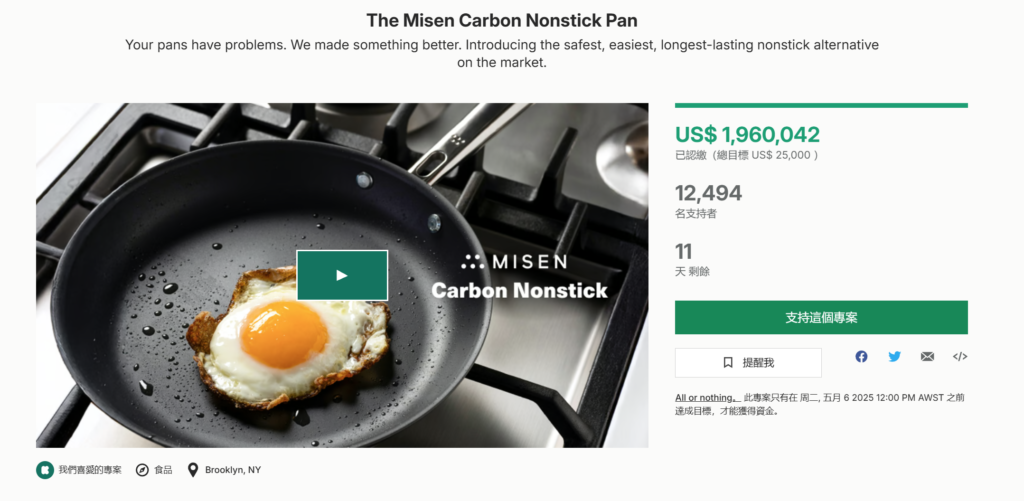The image size is (1024, 501).
Task: Click the US$ 1,960,042 pledged amount
Action: tap(747, 134)
